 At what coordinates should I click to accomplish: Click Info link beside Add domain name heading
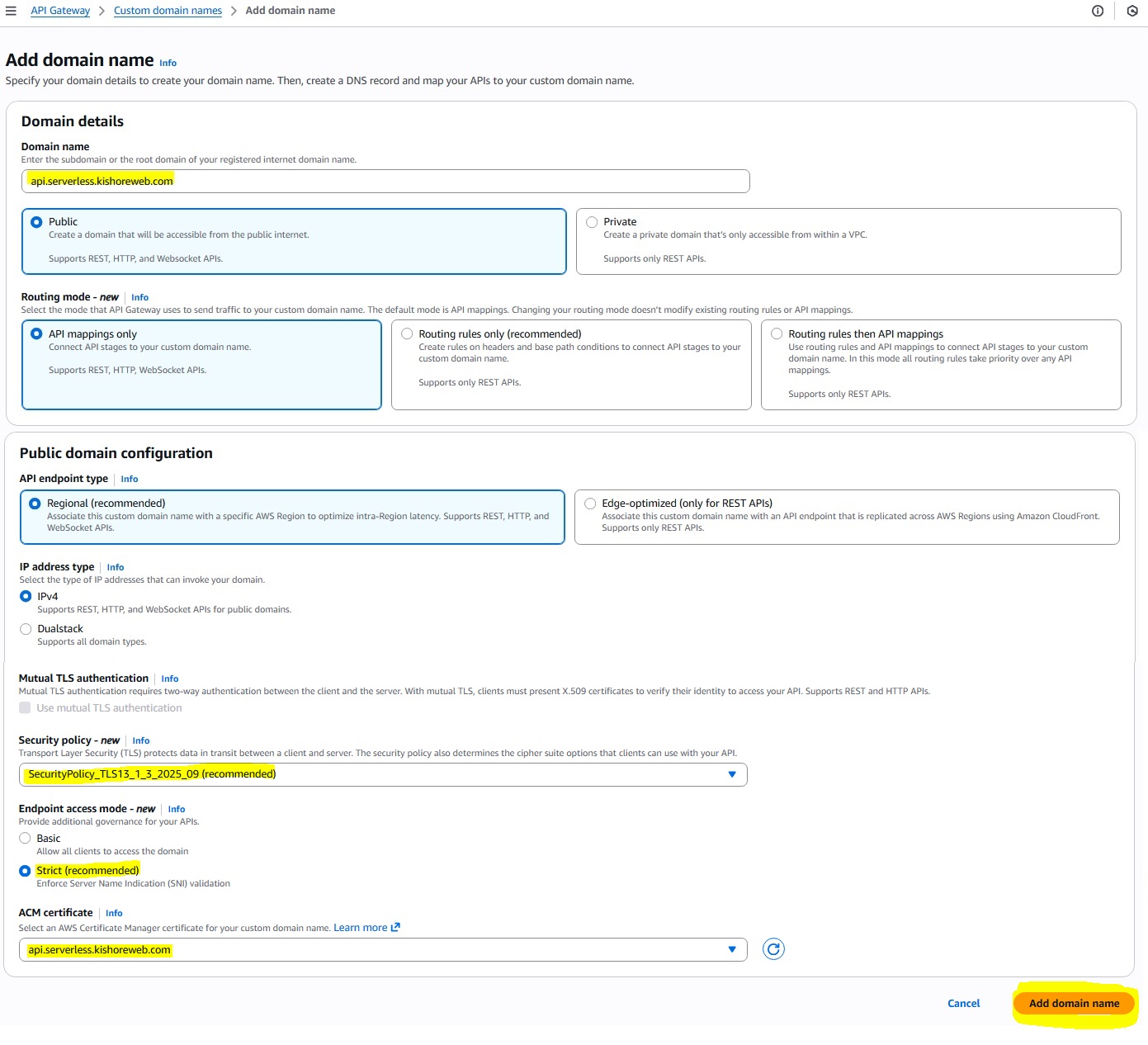point(168,63)
